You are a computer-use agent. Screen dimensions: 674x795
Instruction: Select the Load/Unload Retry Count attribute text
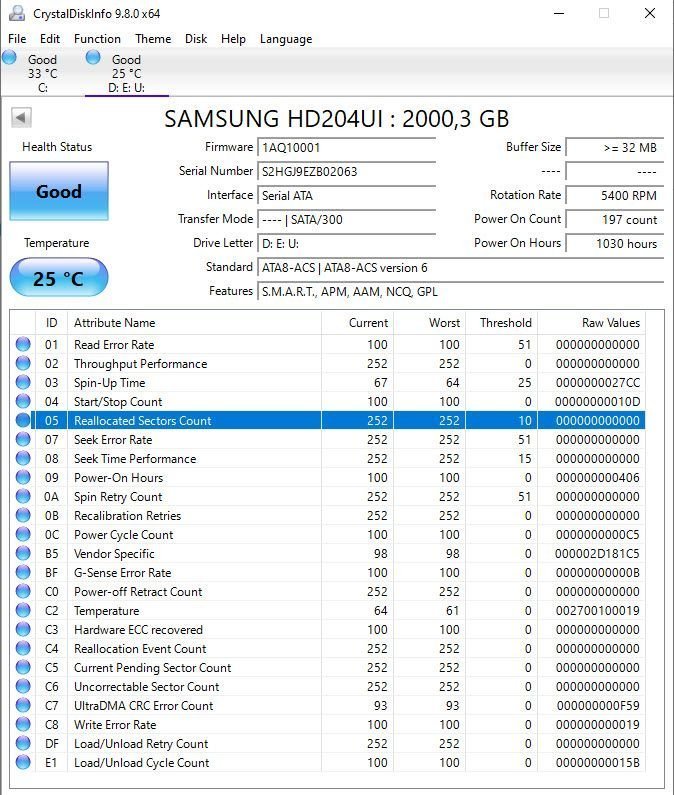(141, 744)
